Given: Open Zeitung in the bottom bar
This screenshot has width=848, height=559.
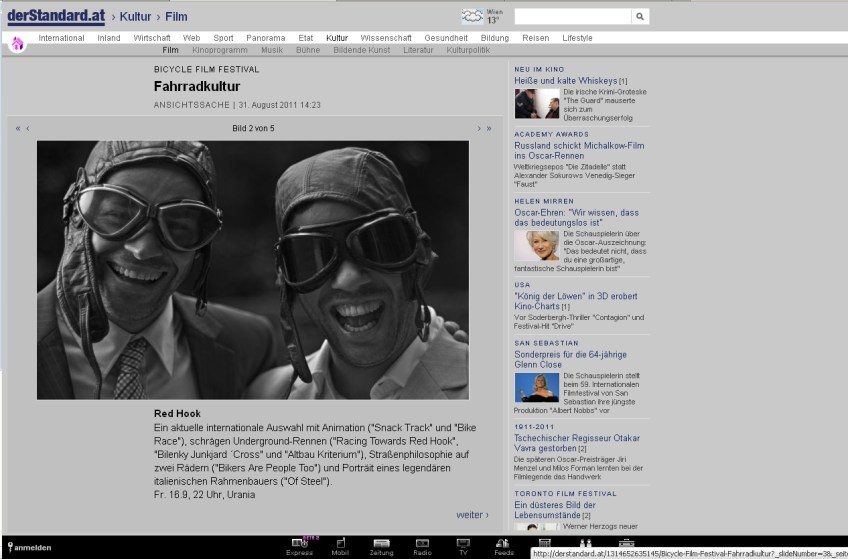Looking at the screenshot, I should [x=381, y=543].
